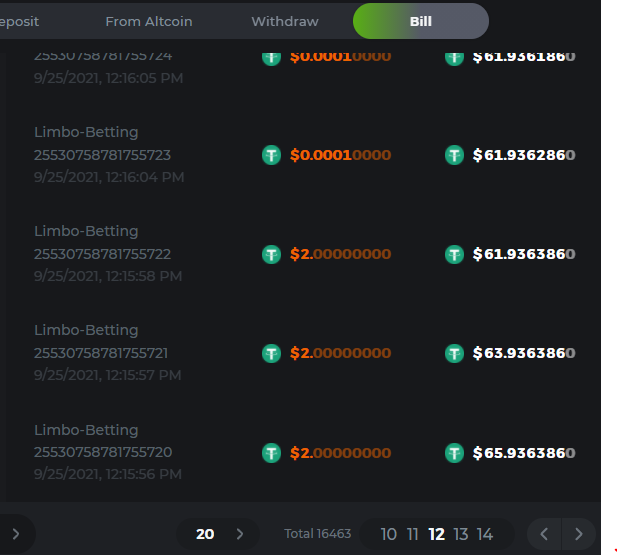Click Tether icon beside $2 amount at 12:15:56 PM
Image resolution: width=617 pixels, height=555 pixels.
pyautogui.click(x=271, y=453)
